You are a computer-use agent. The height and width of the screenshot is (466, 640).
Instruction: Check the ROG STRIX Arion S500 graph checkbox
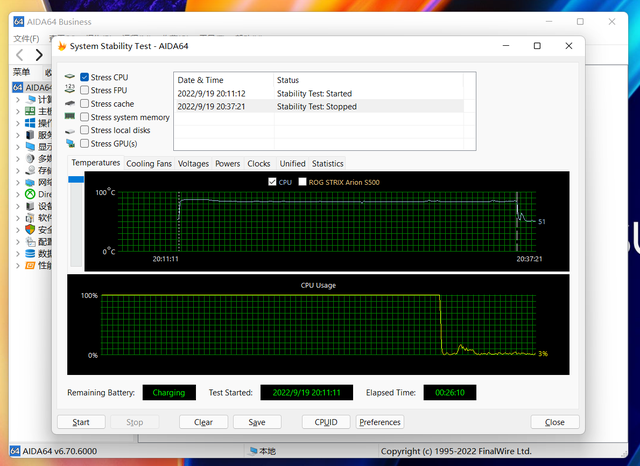pos(302,182)
